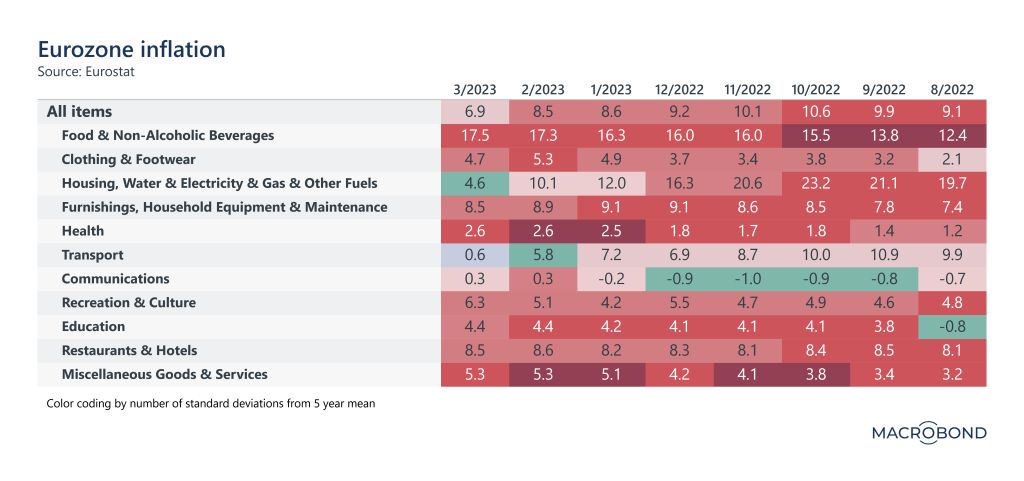This screenshot has width=1024, height=481.
Task: Click the Food 3/2023 cell showing 17.5
Action: 475,135
